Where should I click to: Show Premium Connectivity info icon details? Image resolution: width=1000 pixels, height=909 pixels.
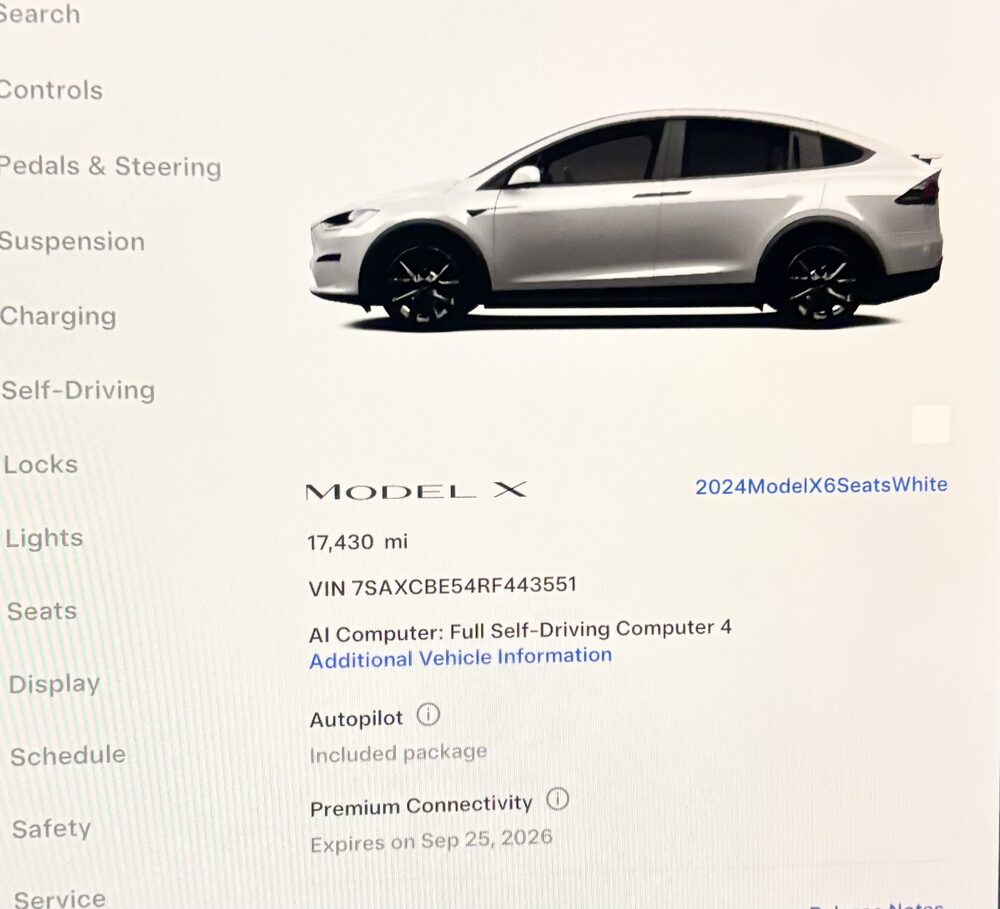557,799
